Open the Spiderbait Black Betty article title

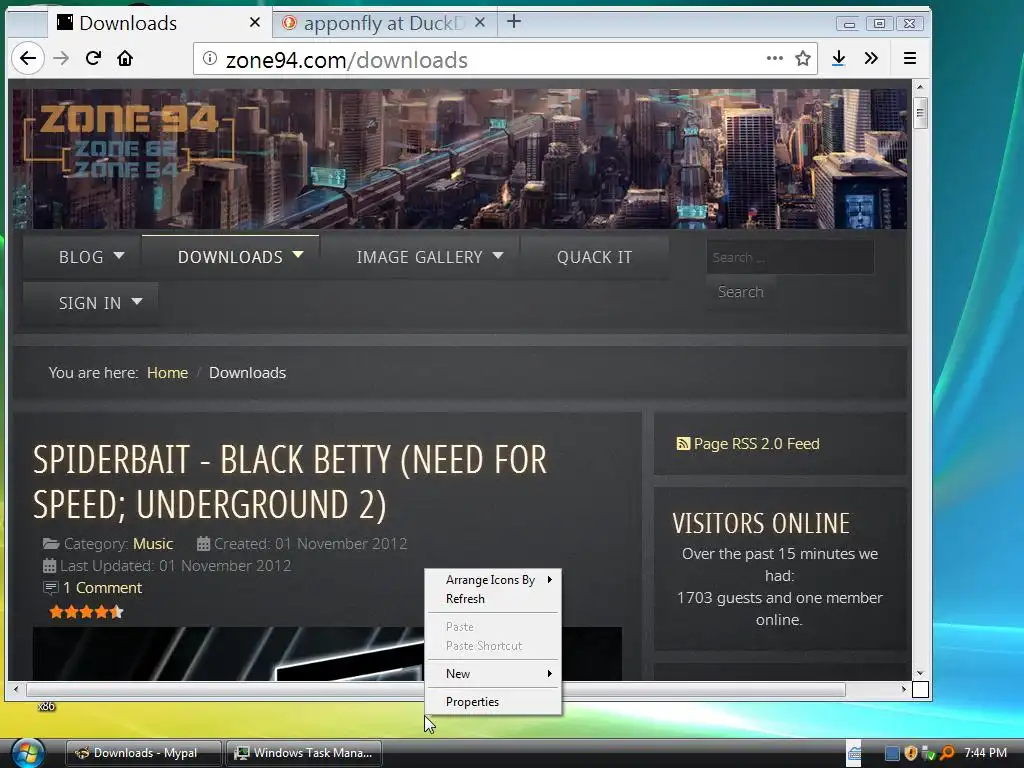click(x=290, y=482)
